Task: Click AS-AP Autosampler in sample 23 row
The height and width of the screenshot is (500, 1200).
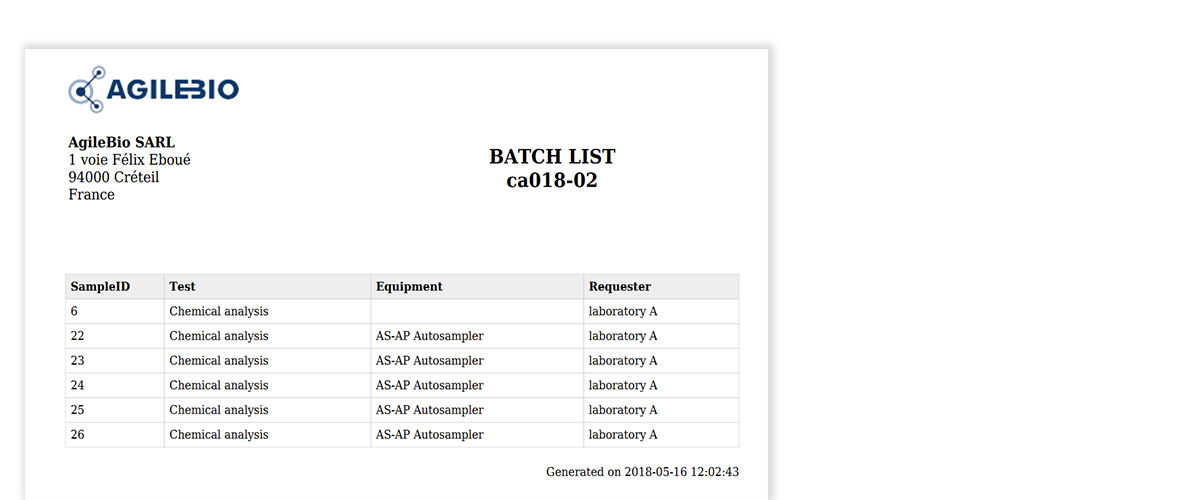Action: 430,360
